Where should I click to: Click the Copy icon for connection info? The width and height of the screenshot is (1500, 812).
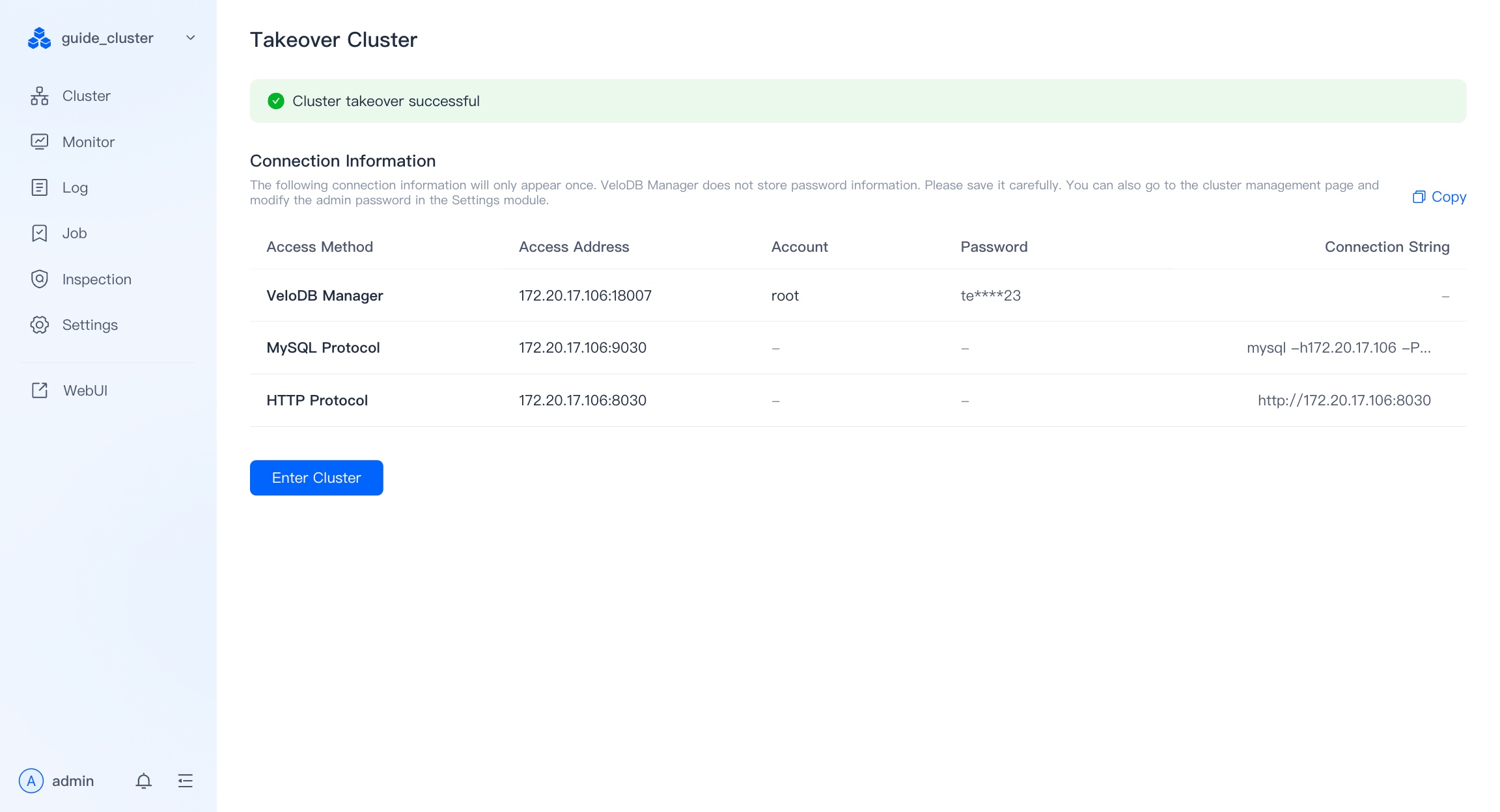point(1419,196)
